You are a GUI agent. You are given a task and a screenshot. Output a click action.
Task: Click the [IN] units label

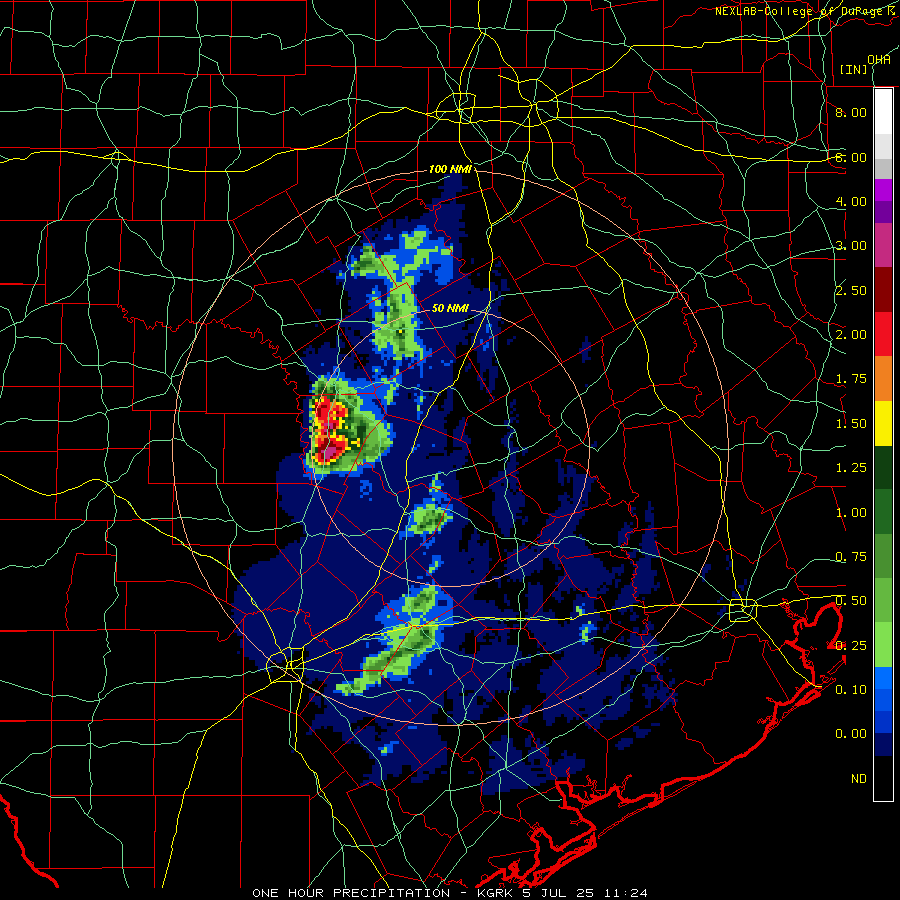(853, 69)
